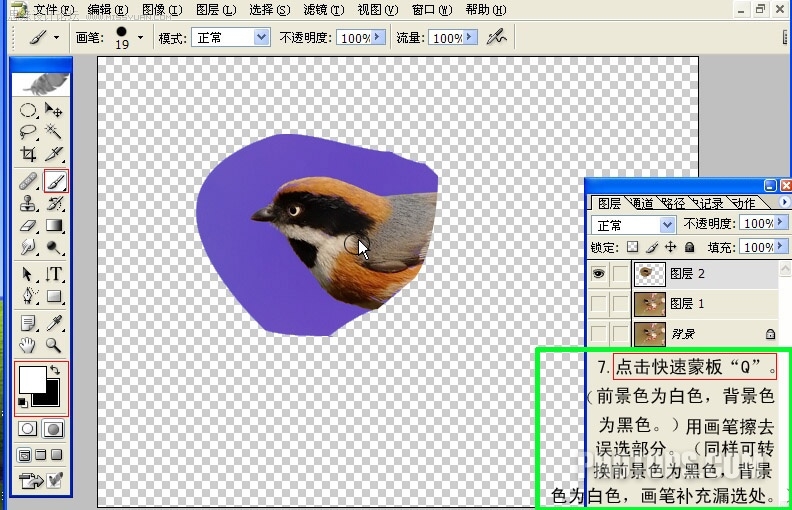Select the Slice tool
This screenshot has width=792, height=510.
coord(54,154)
